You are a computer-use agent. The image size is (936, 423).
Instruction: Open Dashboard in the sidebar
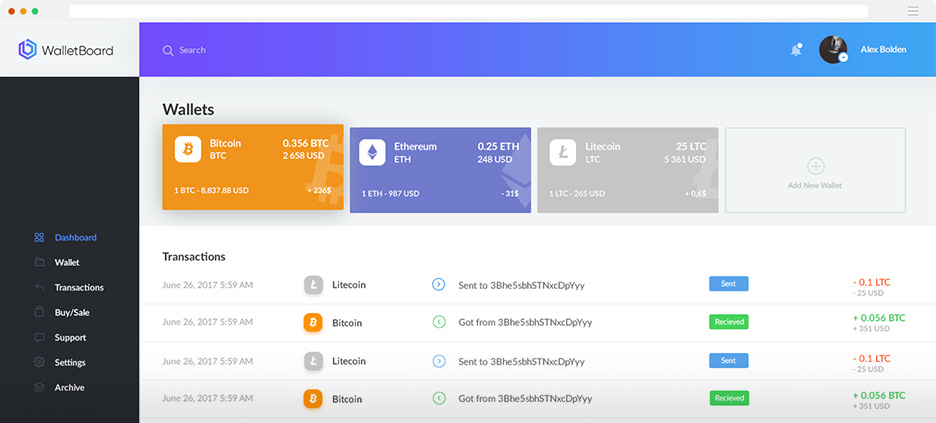click(75, 238)
